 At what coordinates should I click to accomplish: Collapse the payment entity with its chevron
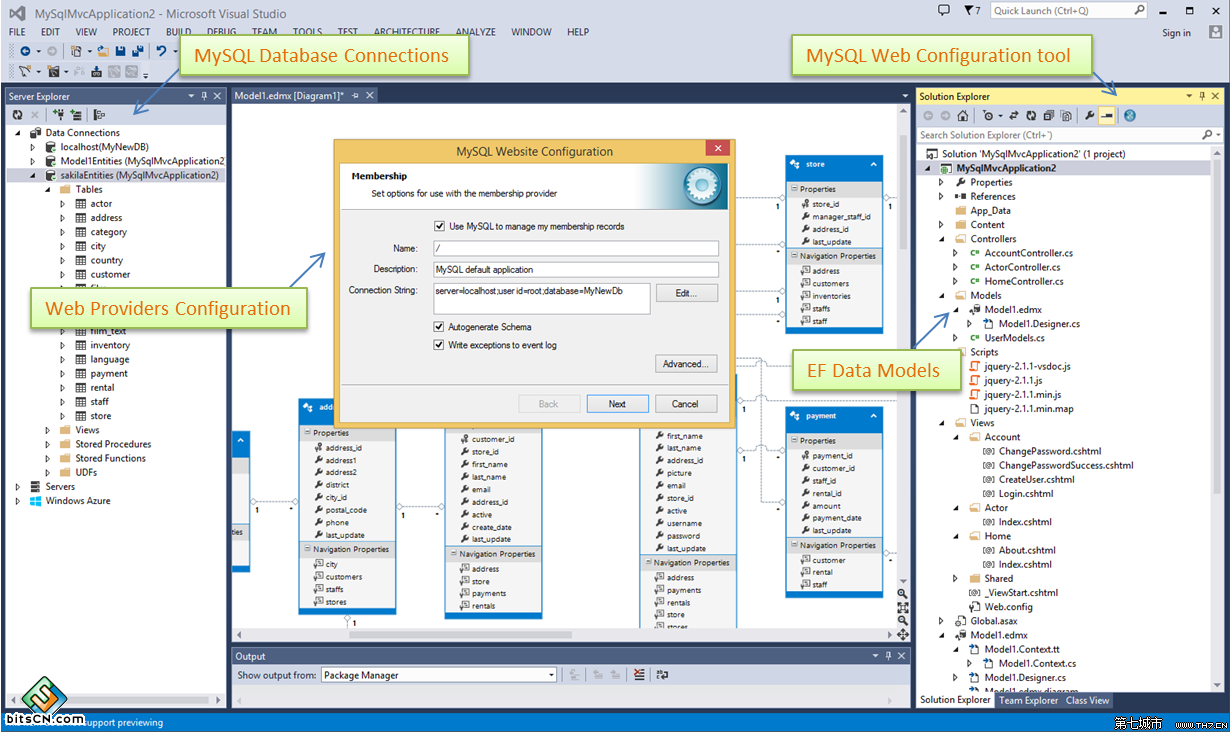point(873,416)
